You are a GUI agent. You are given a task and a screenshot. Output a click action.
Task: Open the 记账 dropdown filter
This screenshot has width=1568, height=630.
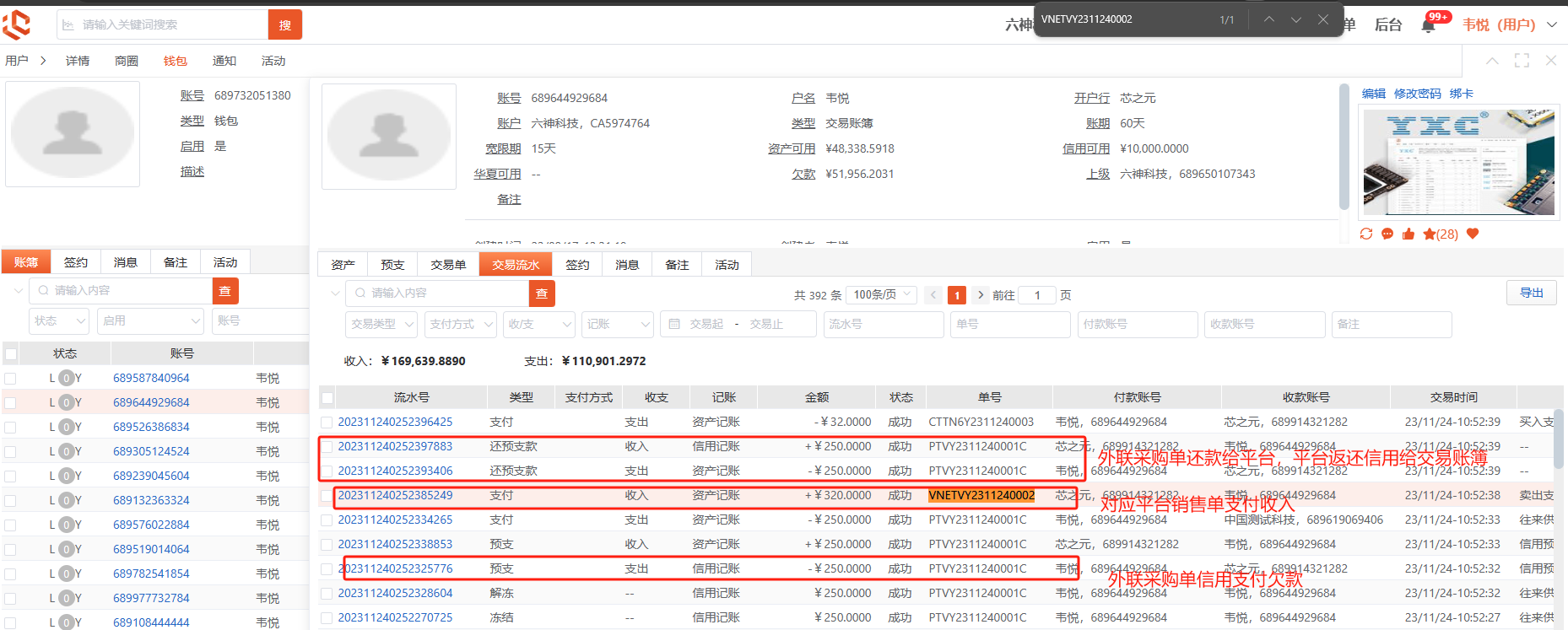tap(617, 324)
